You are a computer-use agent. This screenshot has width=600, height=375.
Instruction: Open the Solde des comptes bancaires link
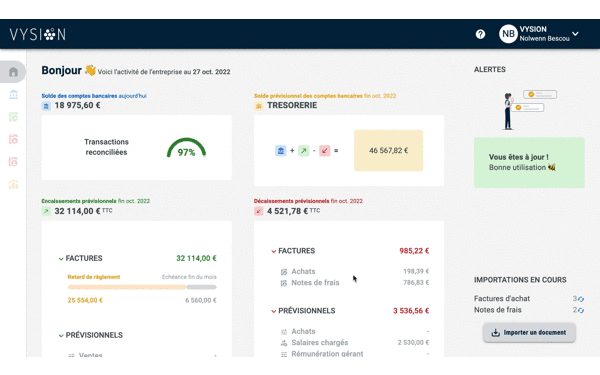coord(94,96)
